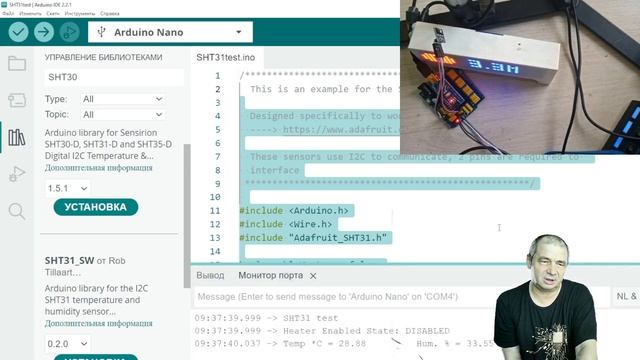Click the SHT31_SW library title
The width and height of the screenshot is (640, 360).
[x=69, y=260]
